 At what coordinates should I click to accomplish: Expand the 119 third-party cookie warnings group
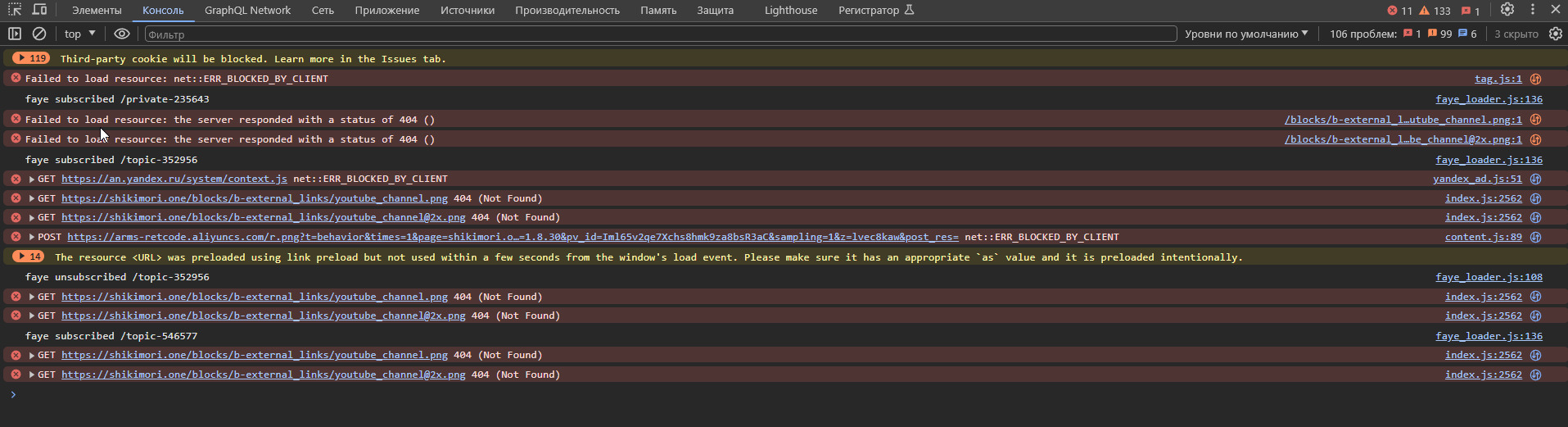32,58
